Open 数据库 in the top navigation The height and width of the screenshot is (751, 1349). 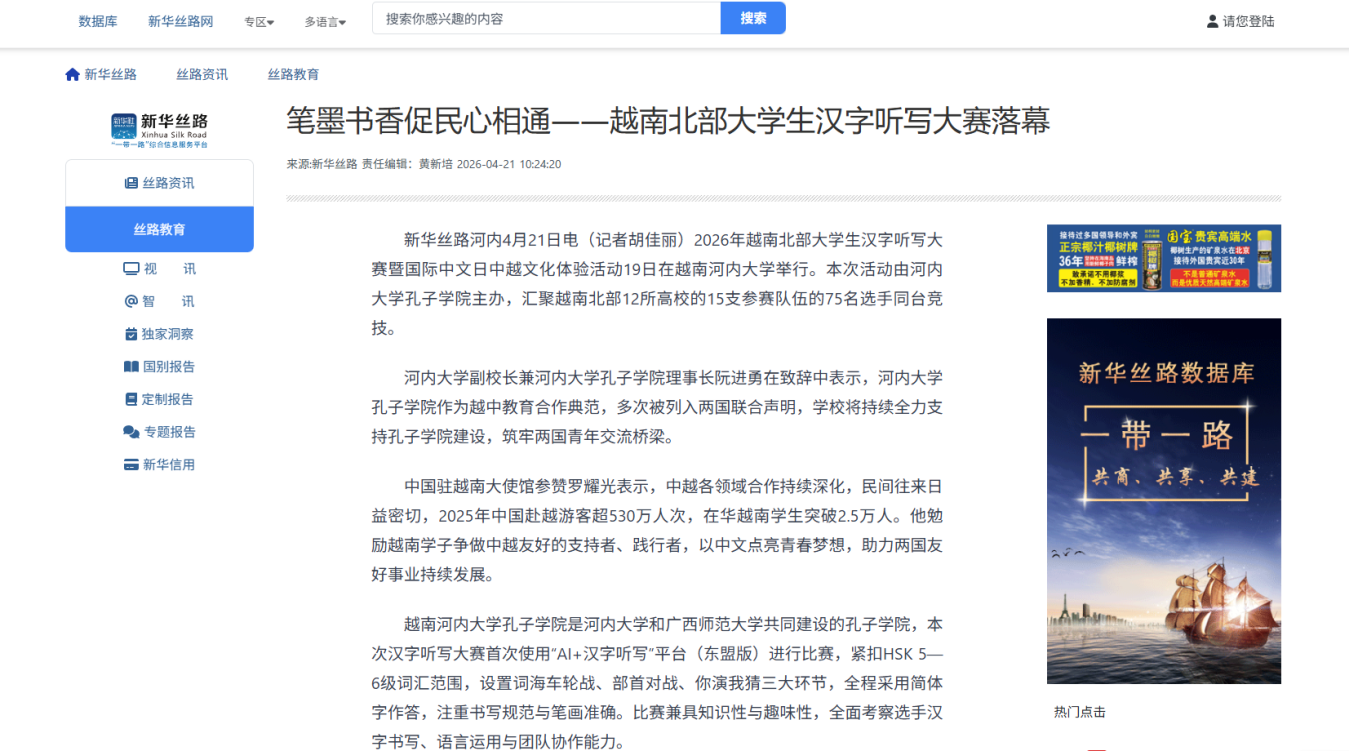coord(98,21)
